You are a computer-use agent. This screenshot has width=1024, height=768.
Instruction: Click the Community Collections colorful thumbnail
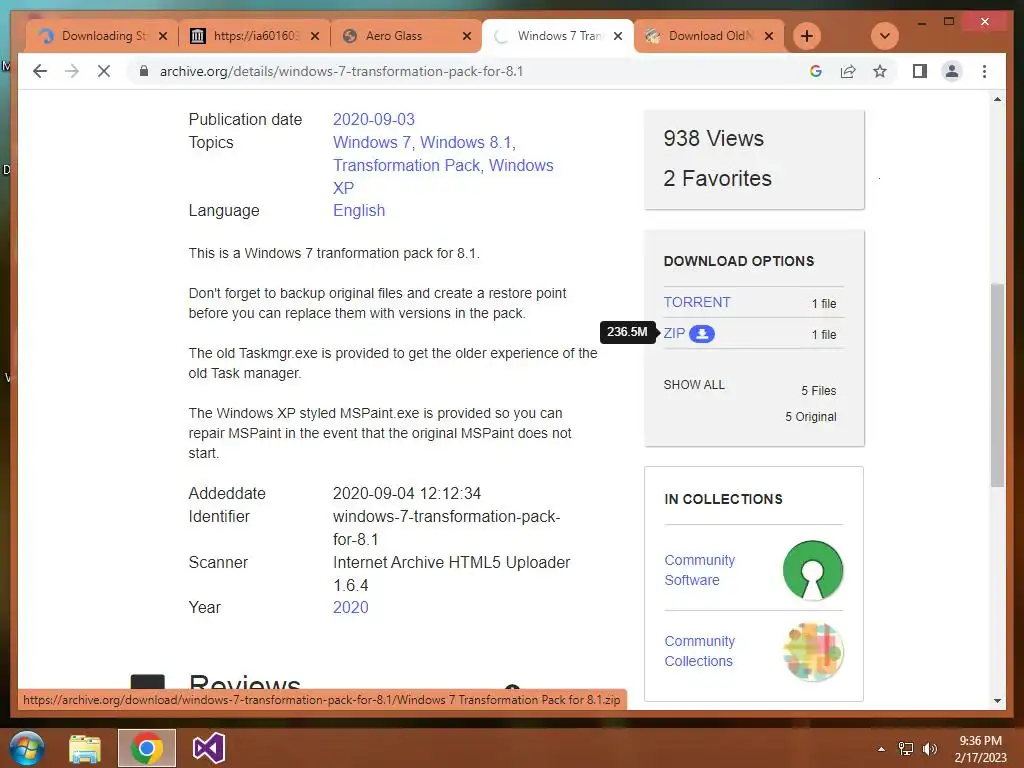pyautogui.click(x=813, y=652)
